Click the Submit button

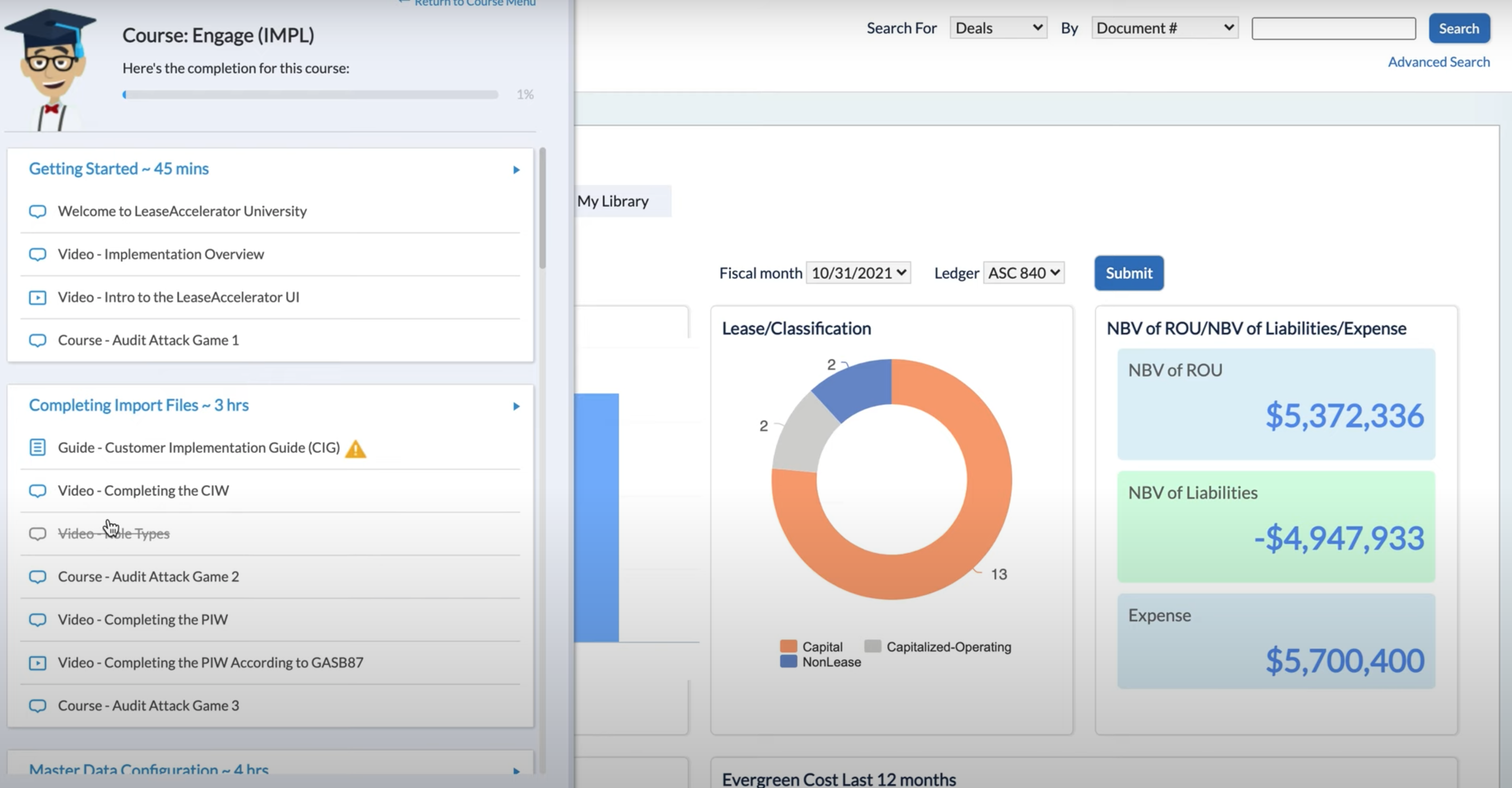click(1129, 273)
